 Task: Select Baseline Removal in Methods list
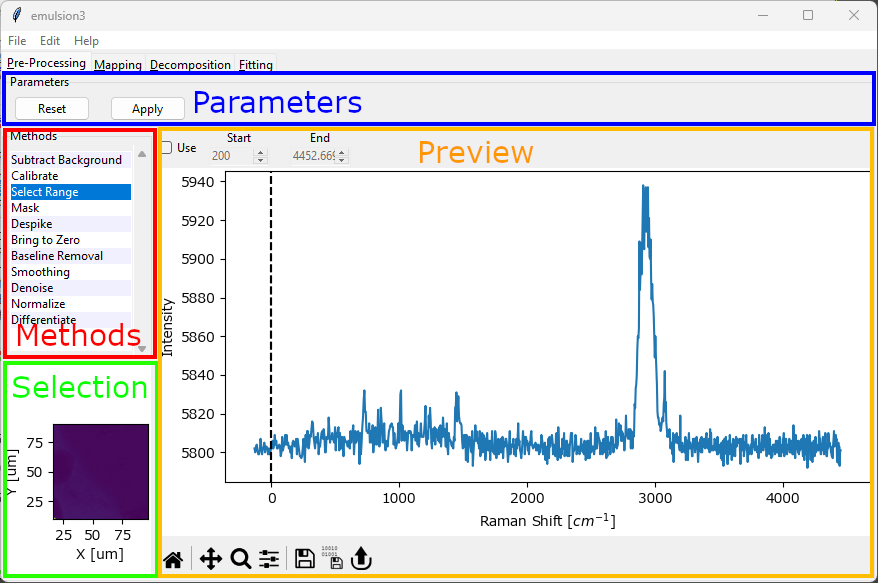coord(57,256)
